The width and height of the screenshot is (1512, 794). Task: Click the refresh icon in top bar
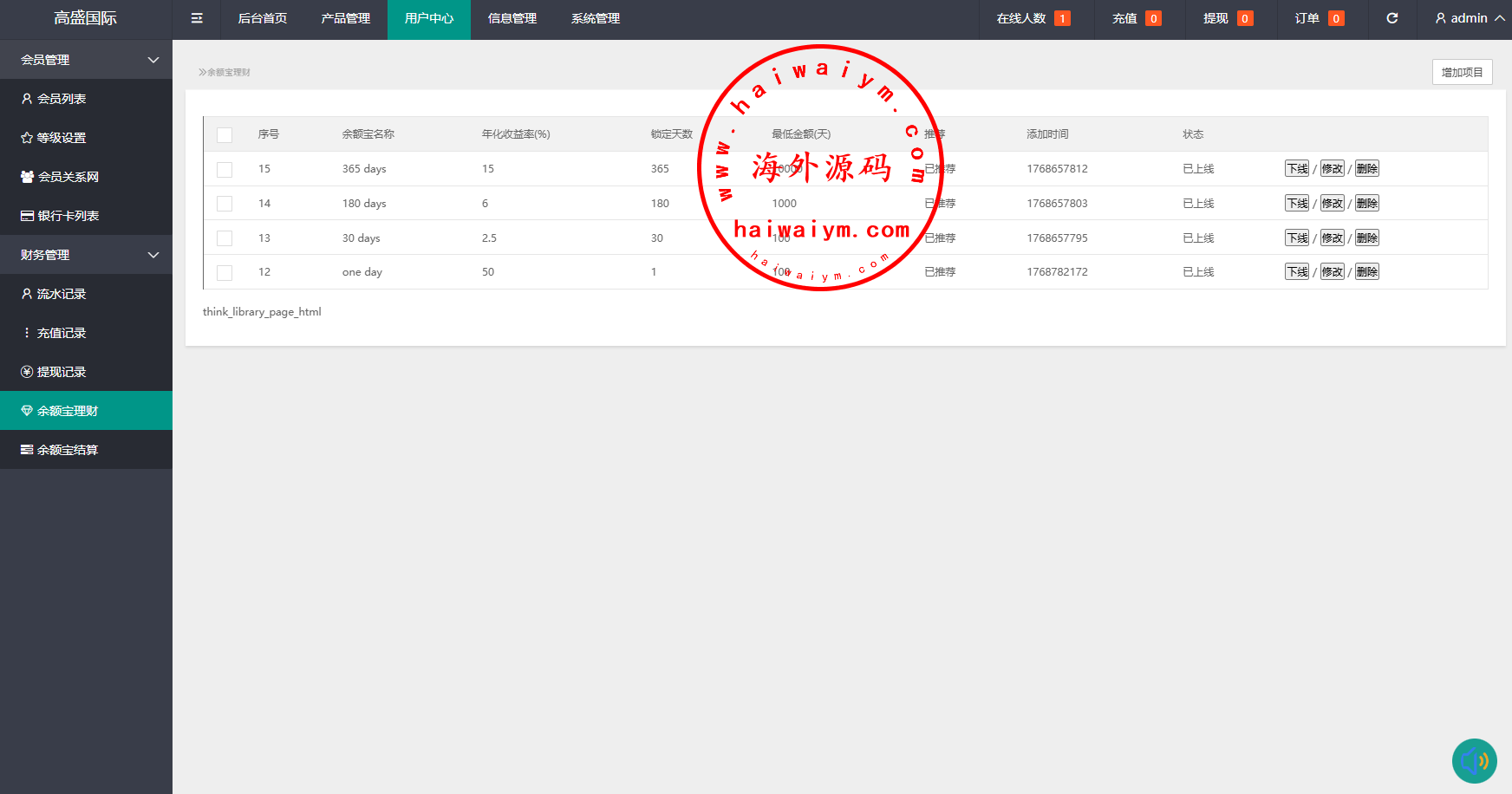[1392, 18]
